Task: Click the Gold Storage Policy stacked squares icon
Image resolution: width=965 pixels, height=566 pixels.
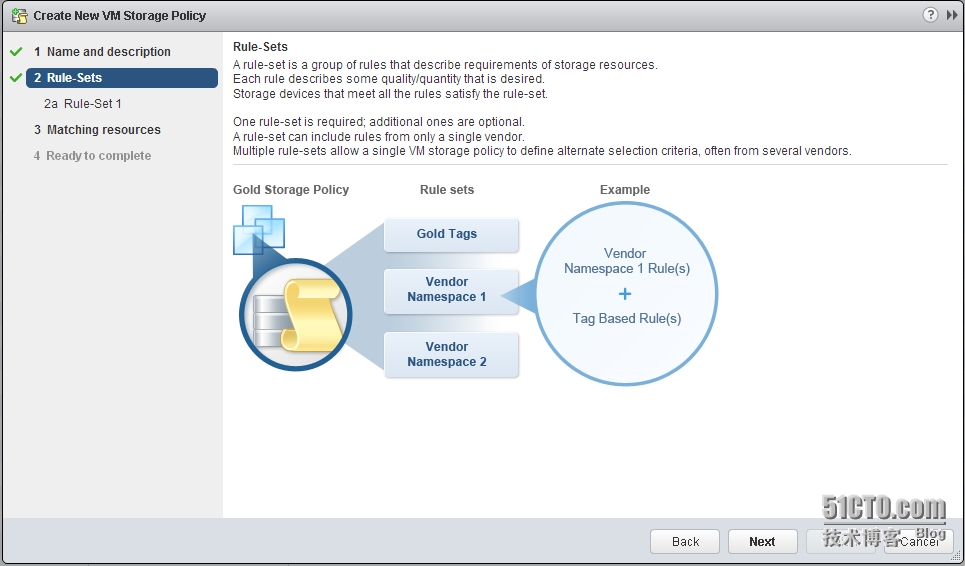Action: click(258, 229)
